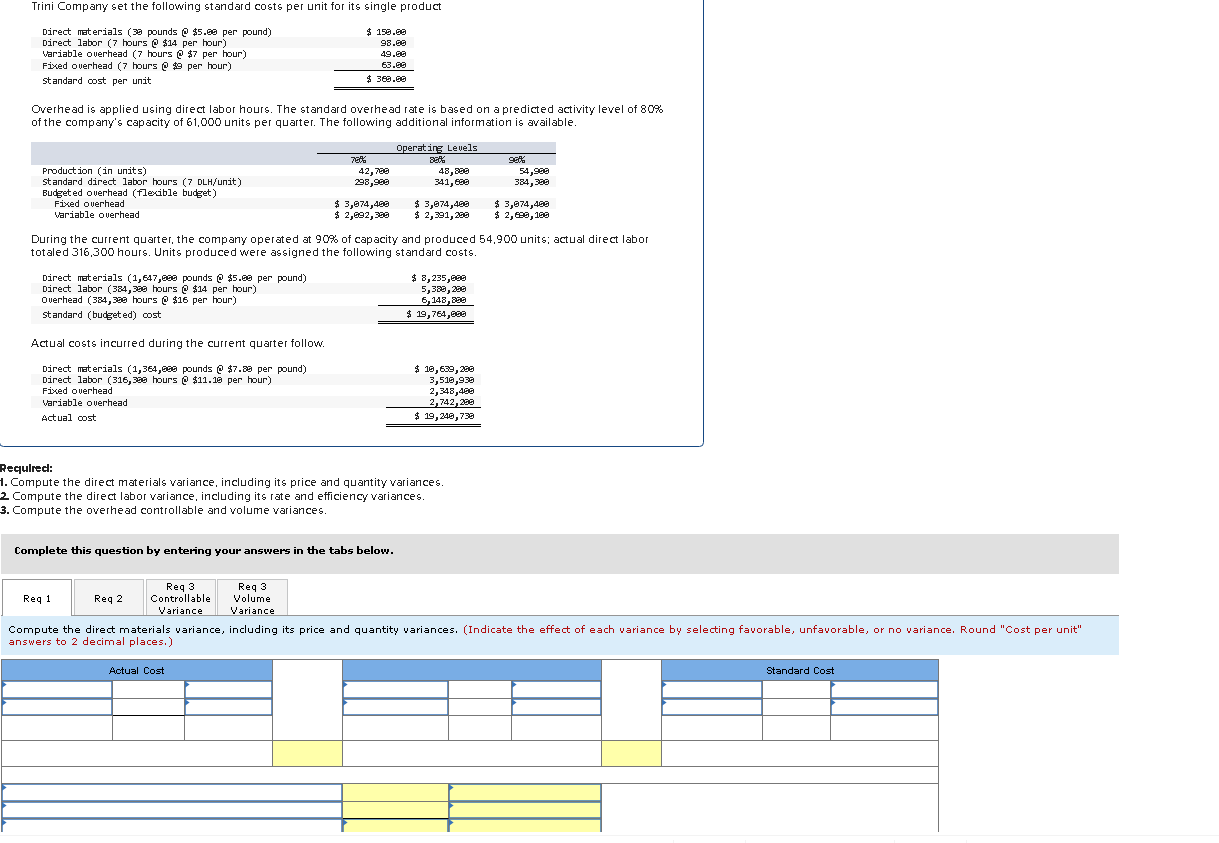Select 'Actual costs incurred during the current quarter follow' text
This screenshot has height=843, width=1219.
(x=178, y=343)
